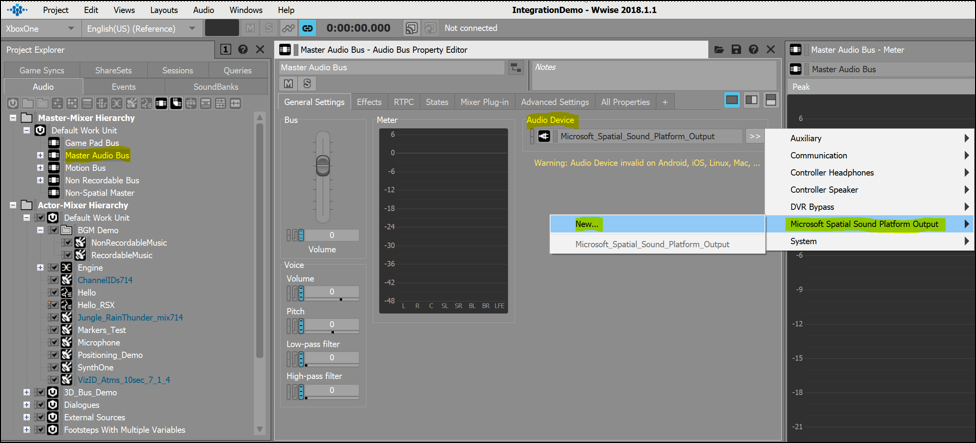Expand the Footsteps With Multiple Variables unit
Screen dimensions: 976x443
26,430
